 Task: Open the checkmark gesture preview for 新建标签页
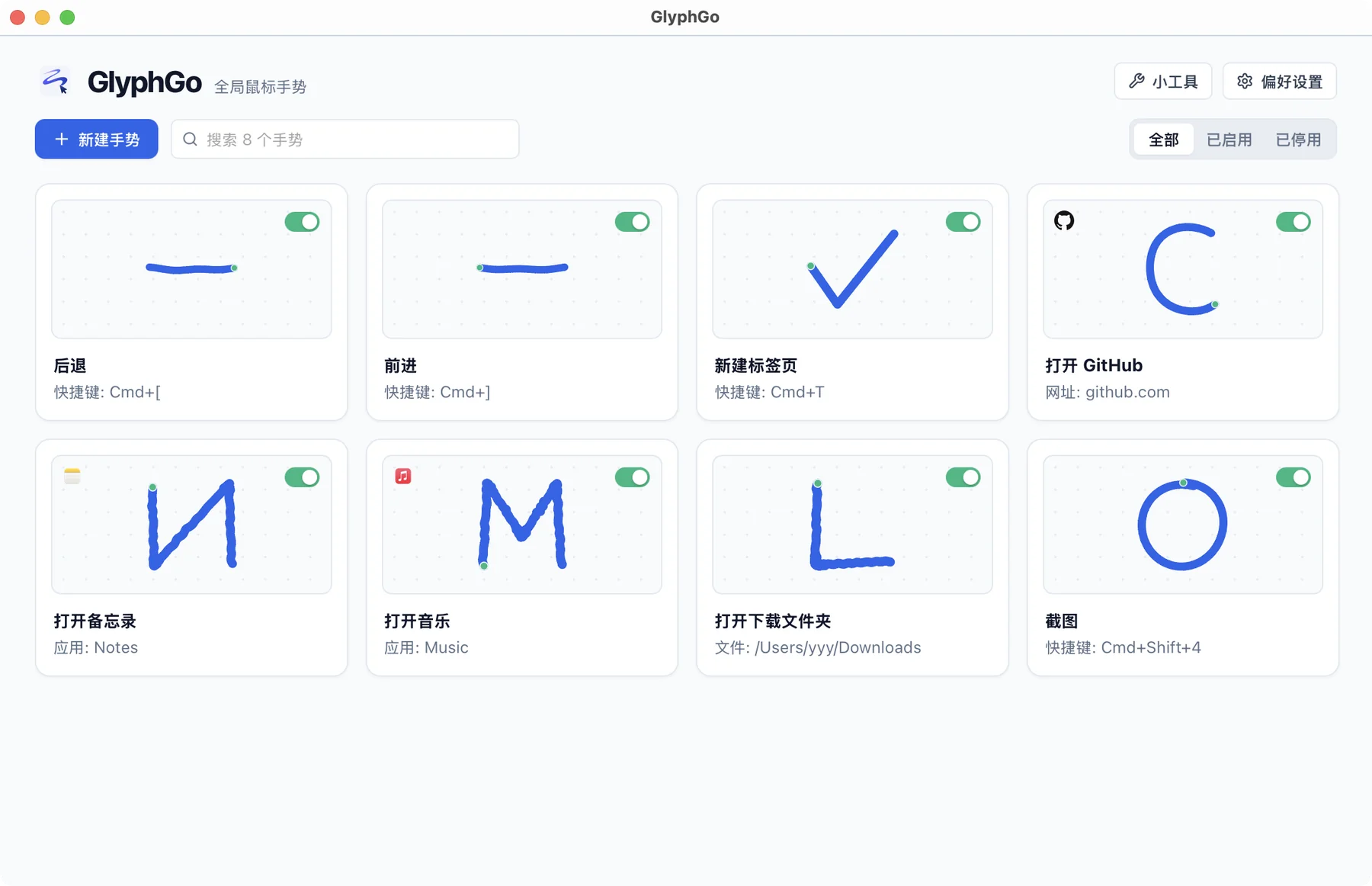[x=852, y=269]
